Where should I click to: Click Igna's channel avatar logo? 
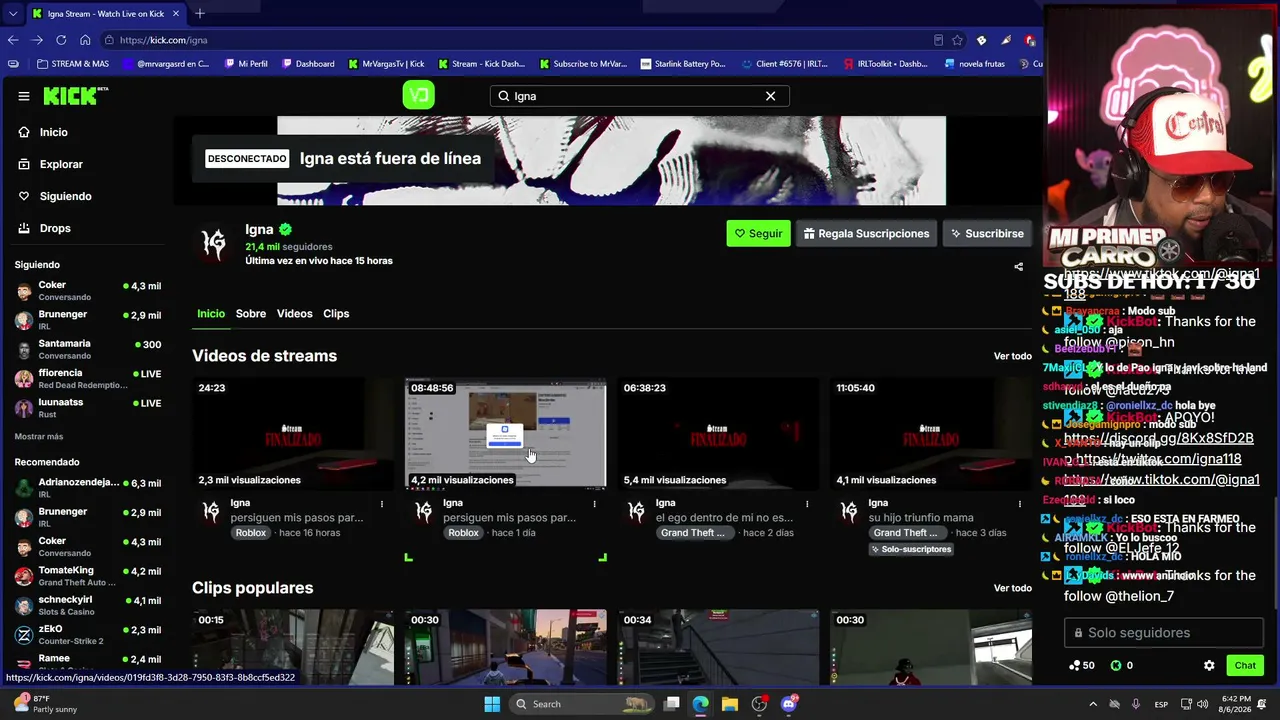click(x=213, y=243)
